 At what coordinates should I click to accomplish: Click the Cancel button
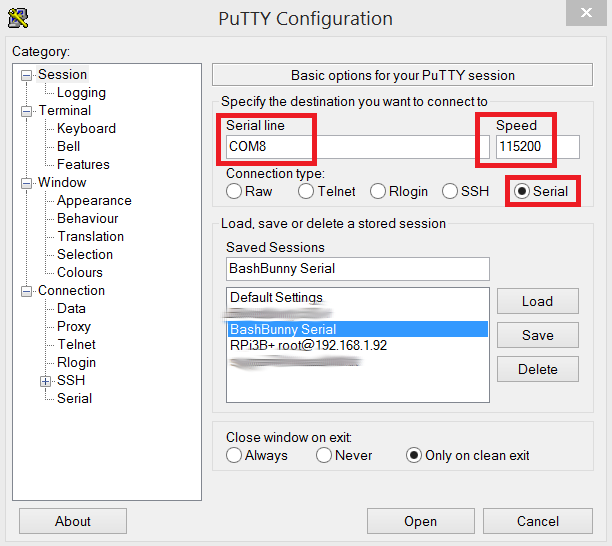tap(537, 521)
